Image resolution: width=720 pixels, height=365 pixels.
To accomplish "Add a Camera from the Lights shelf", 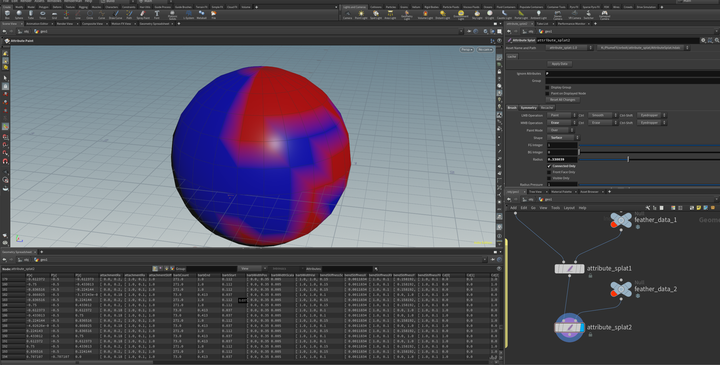I will tap(348, 15).
